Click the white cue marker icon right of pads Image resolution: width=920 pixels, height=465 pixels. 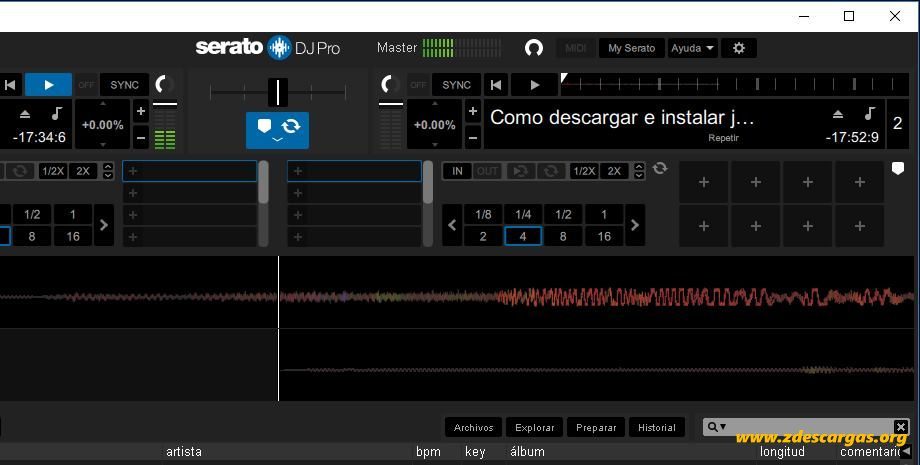(x=898, y=169)
